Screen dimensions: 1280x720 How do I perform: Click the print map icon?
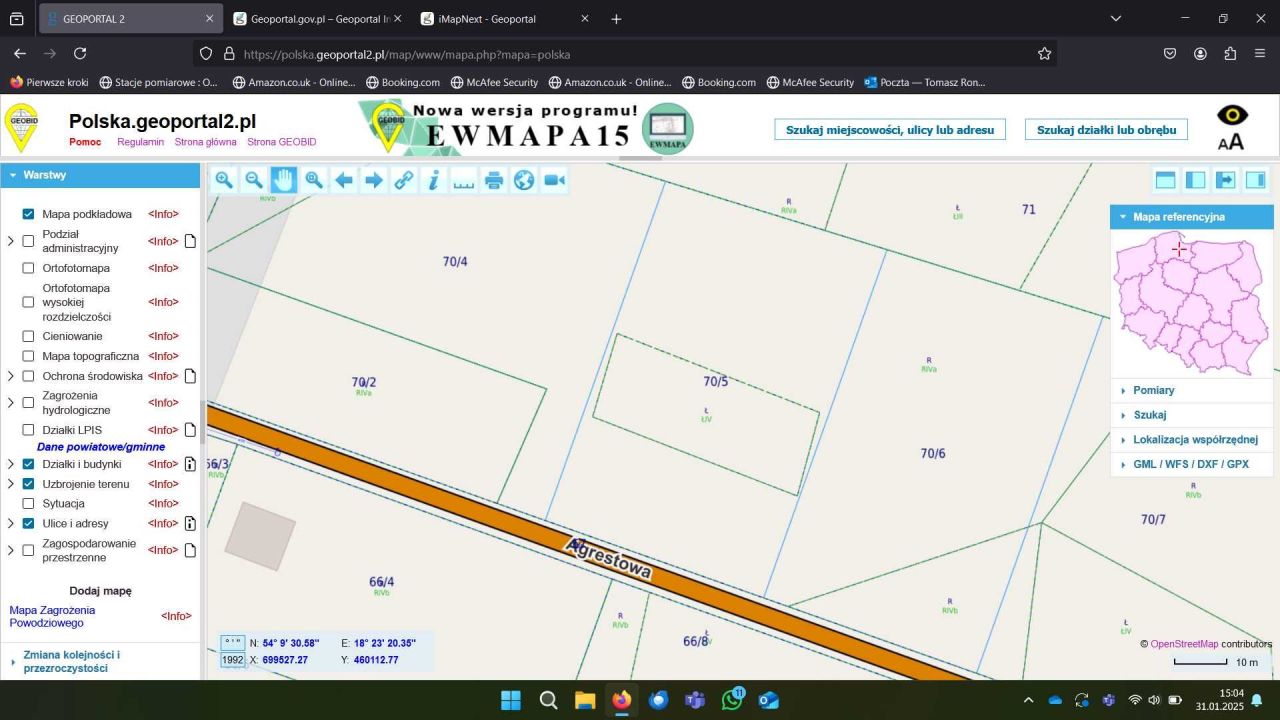[493, 180]
